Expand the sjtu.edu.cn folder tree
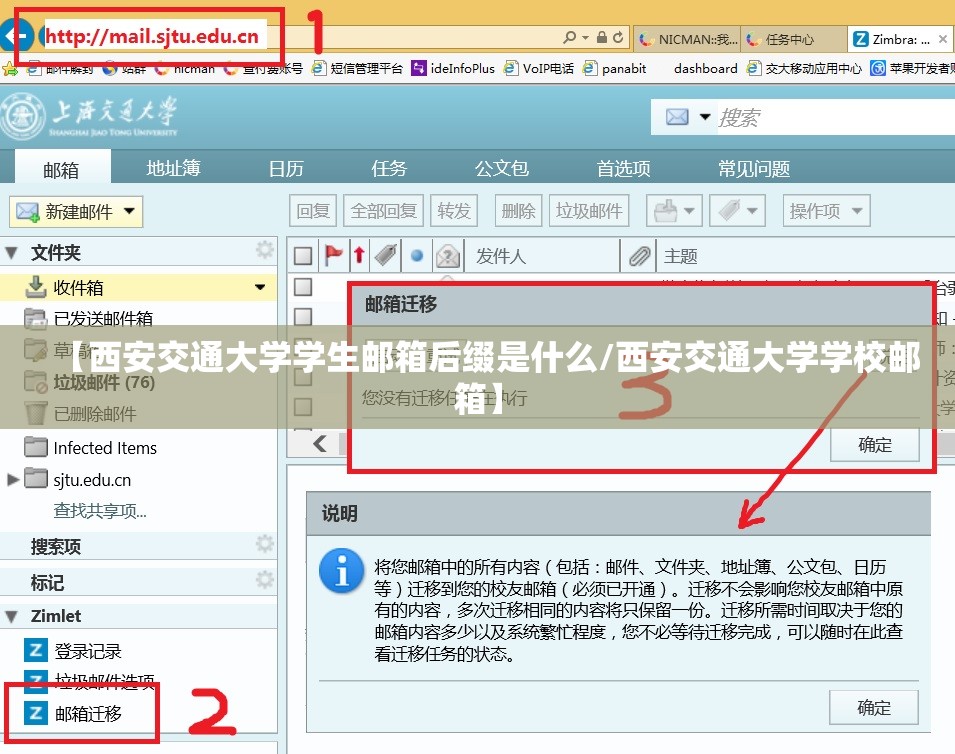The width and height of the screenshot is (955, 754). coord(12,479)
